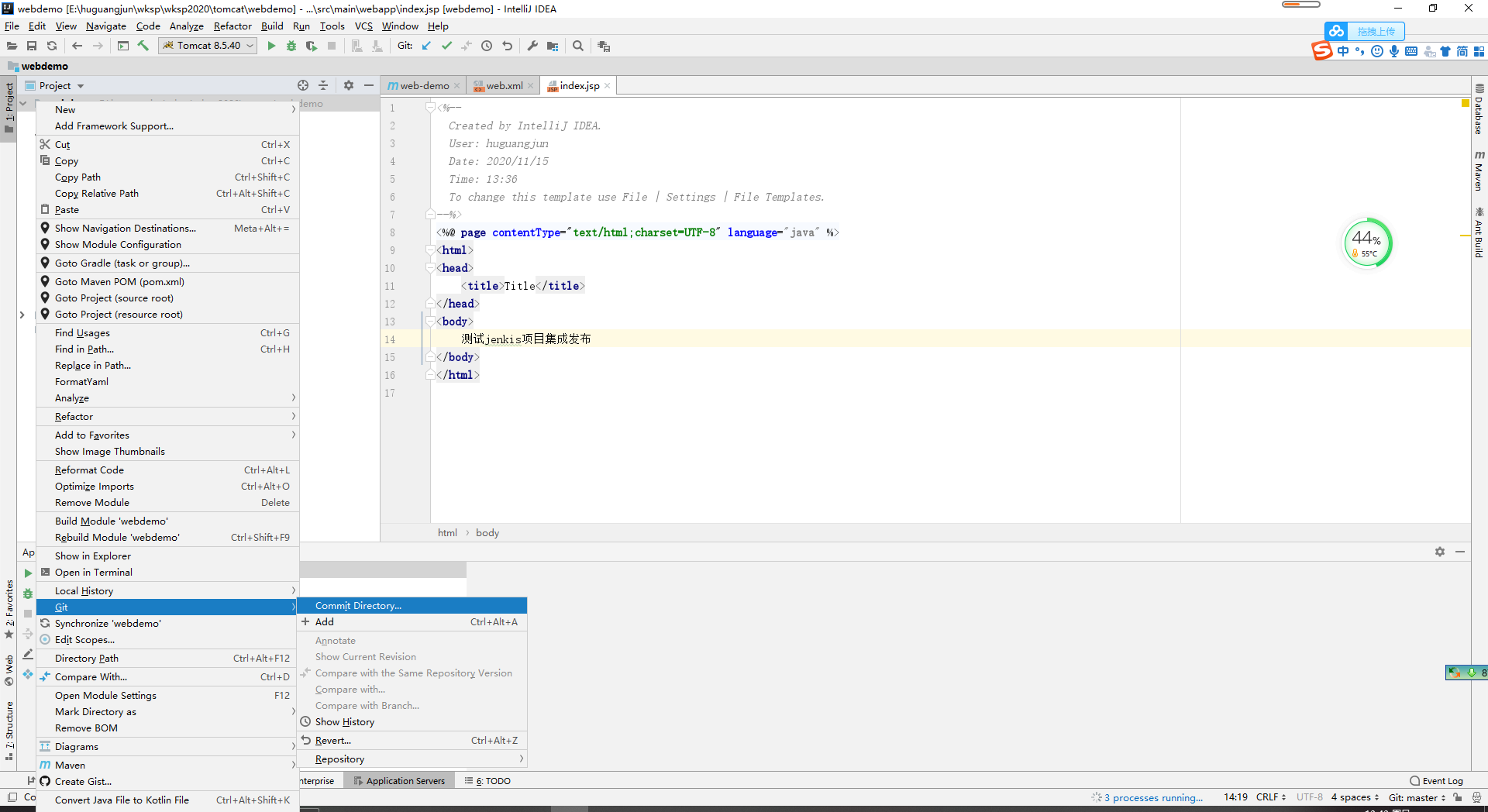Start debugging with the green bug icon

click(291, 46)
